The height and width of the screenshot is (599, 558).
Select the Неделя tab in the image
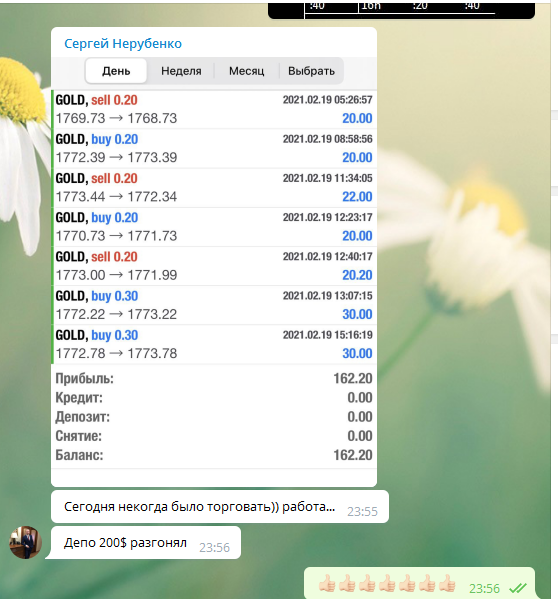point(181,71)
